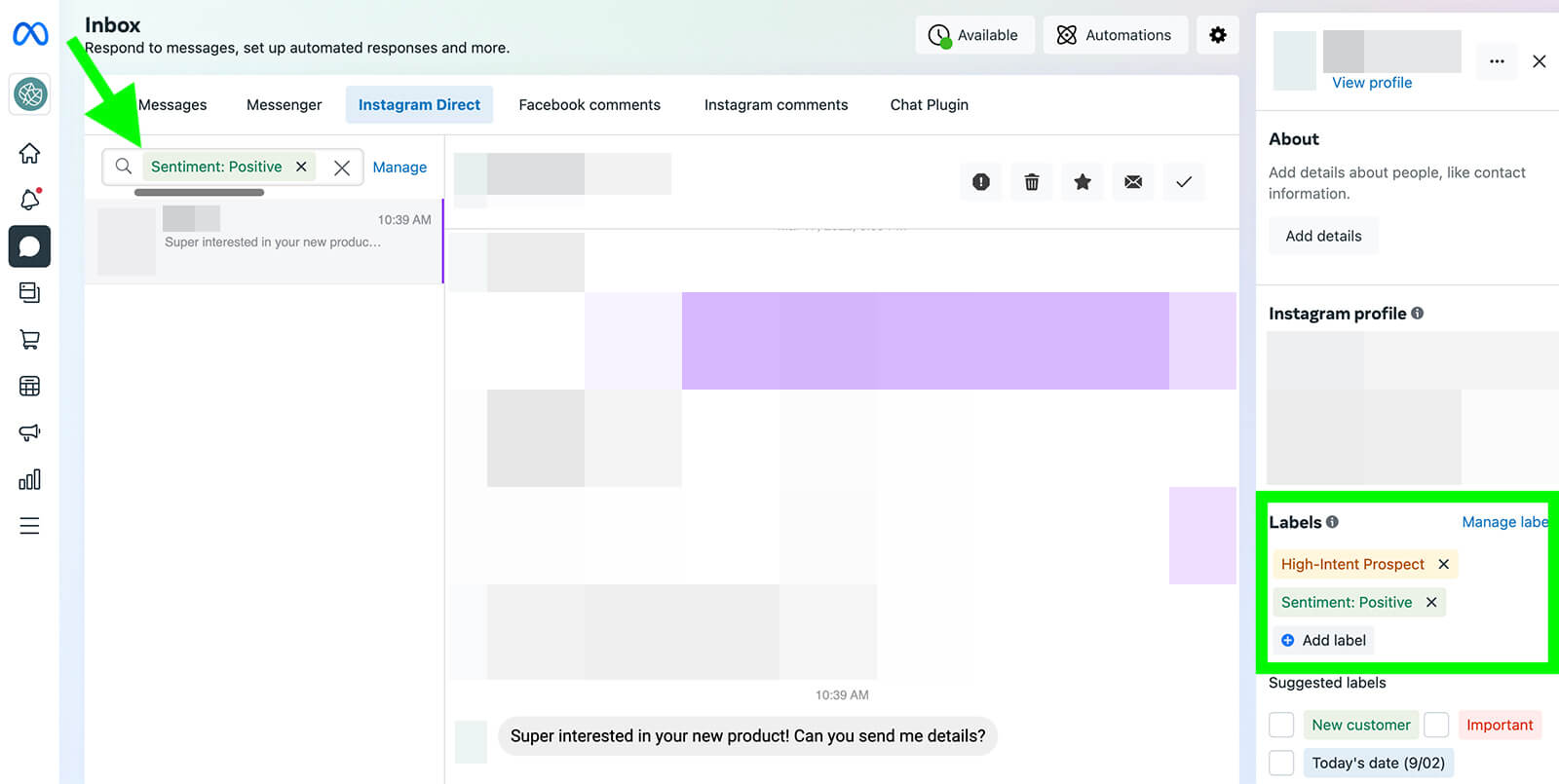Mark conversation as done checkmark
1559x784 pixels.
1184,182
